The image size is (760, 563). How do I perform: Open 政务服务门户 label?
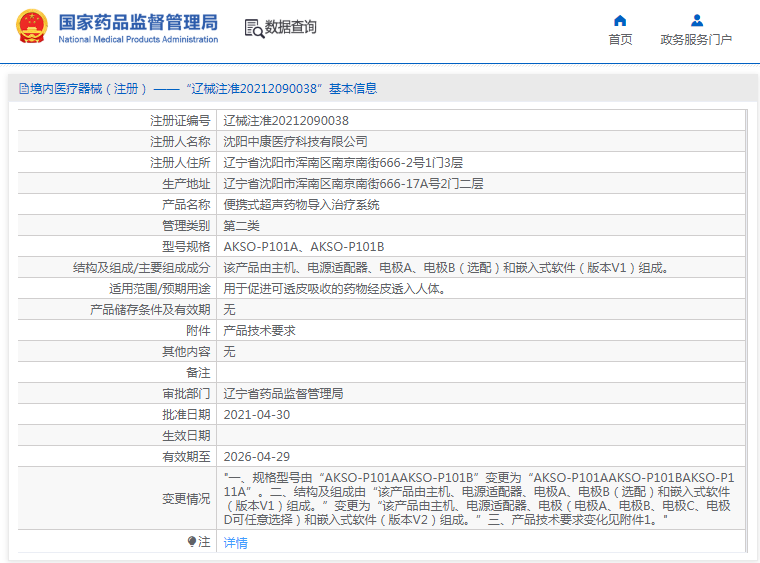point(696,40)
